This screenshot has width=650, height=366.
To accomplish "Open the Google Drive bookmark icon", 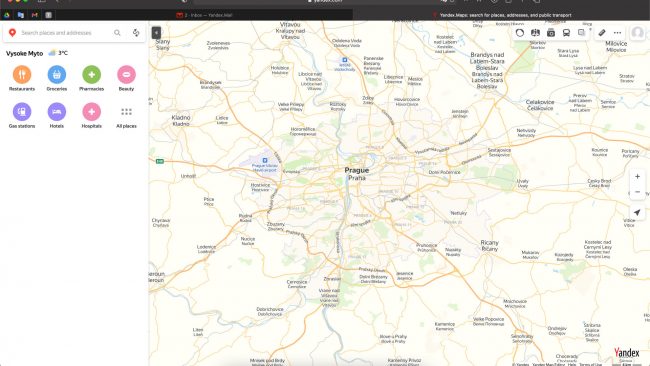I will point(7,15).
